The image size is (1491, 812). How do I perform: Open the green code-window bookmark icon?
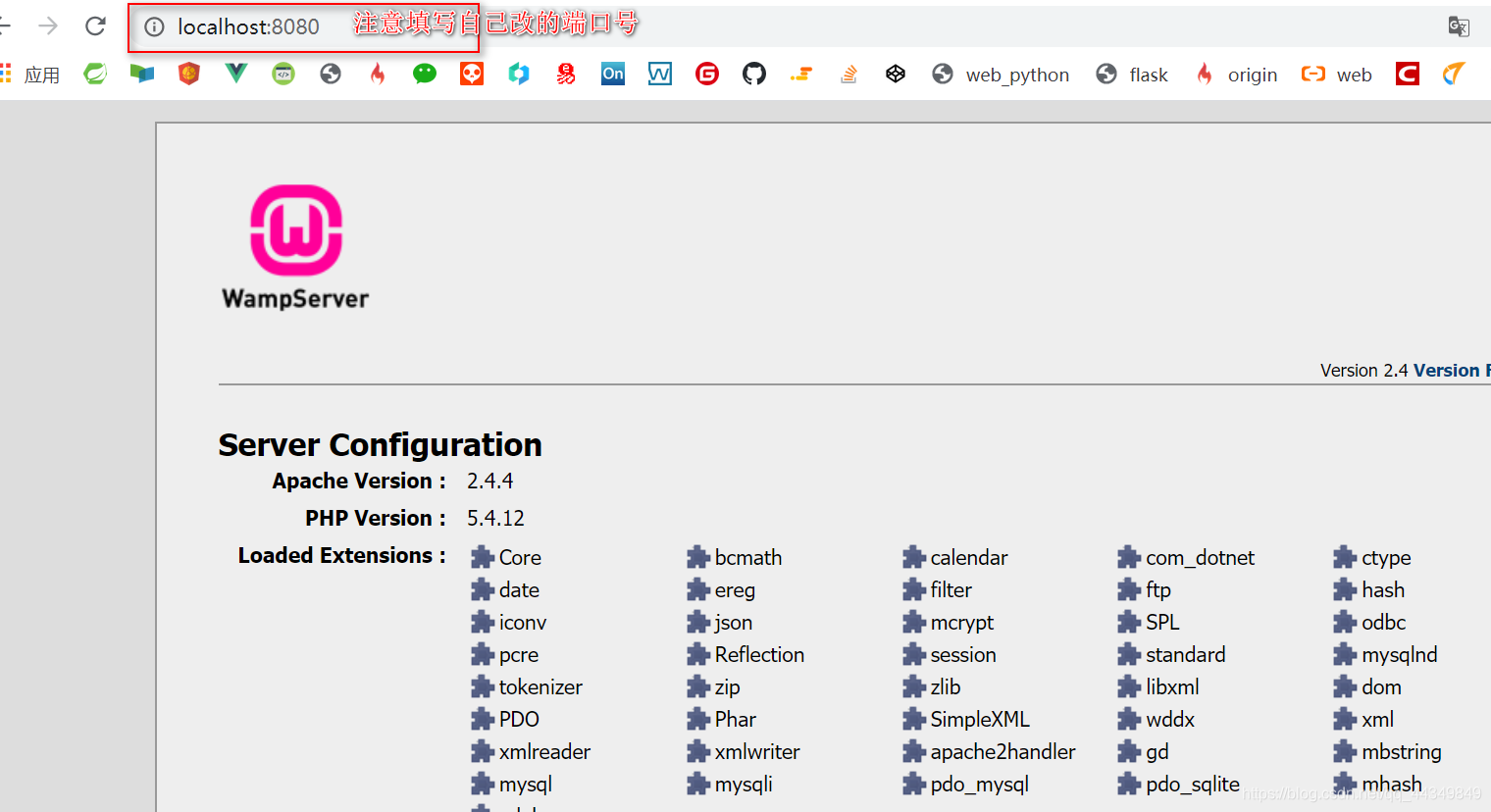283,74
